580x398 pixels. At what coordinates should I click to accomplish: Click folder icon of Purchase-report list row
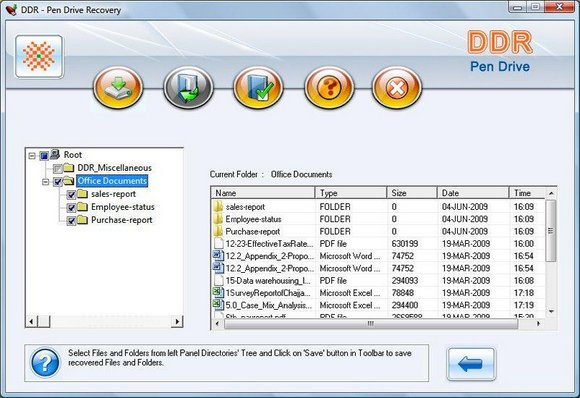[x=218, y=231]
